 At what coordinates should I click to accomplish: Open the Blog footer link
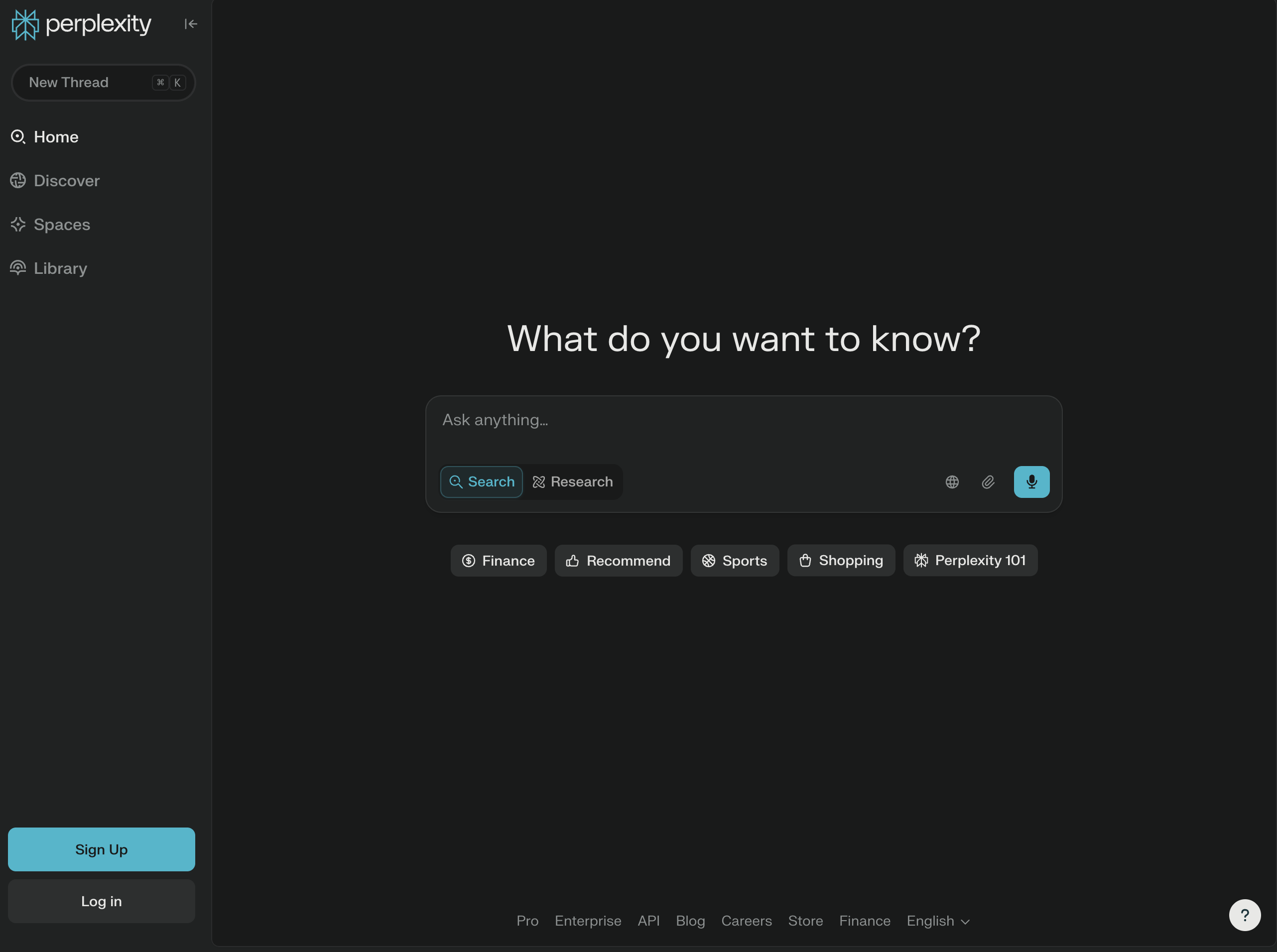coord(690,921)
